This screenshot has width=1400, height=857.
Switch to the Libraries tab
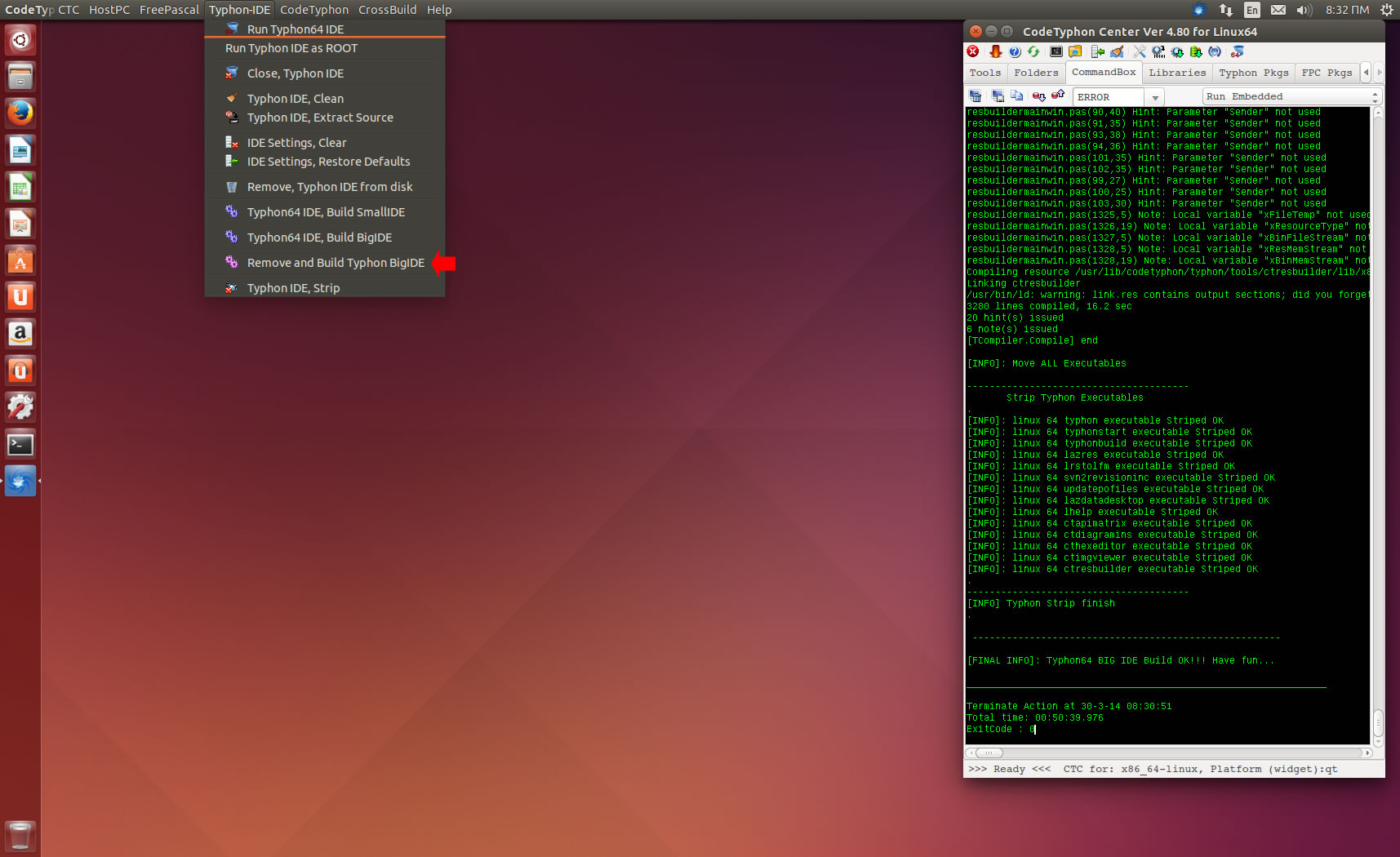pyautogui.click(x=1176, y=73)
